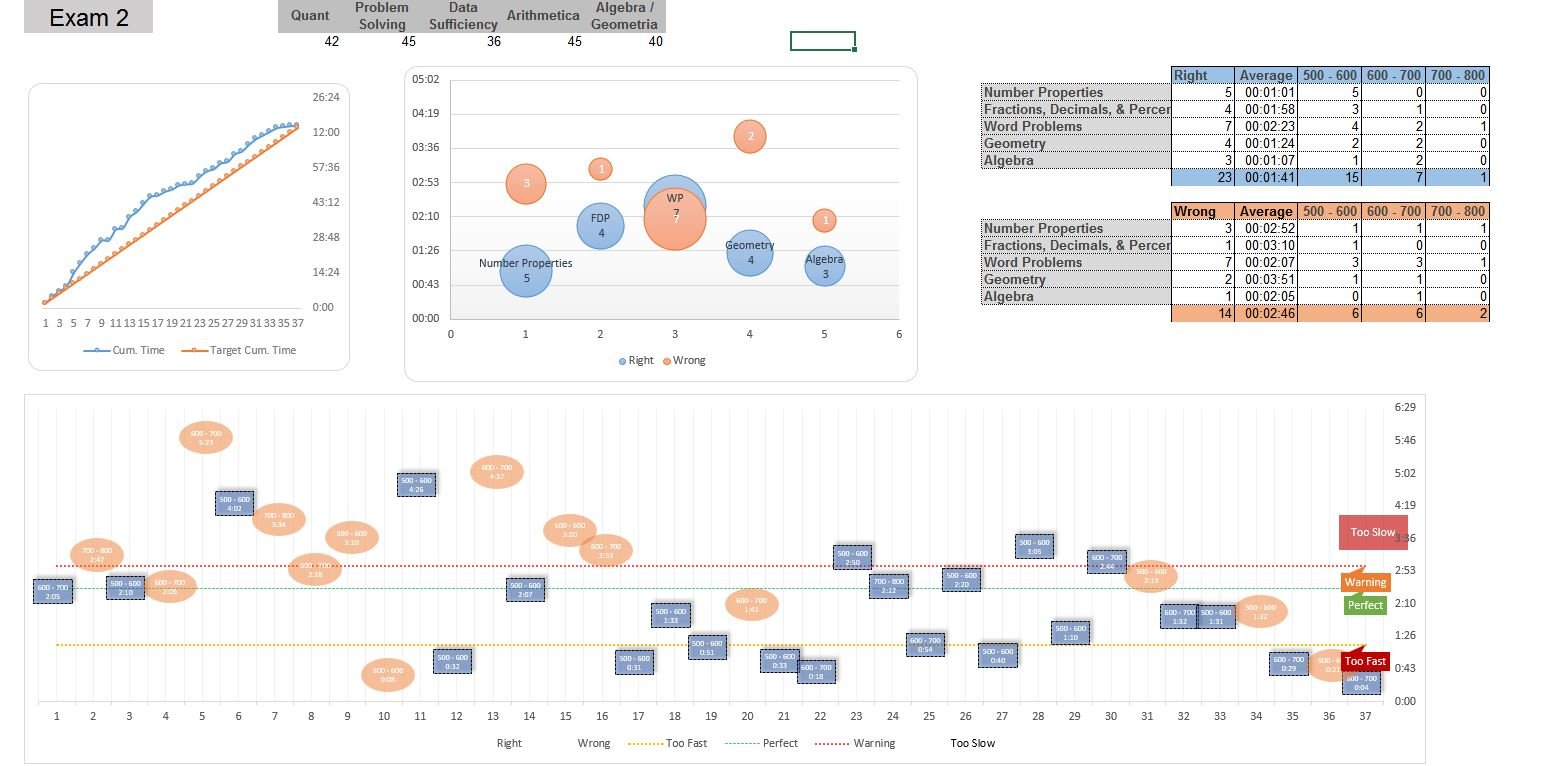Select Algebra row label in Wrong table
This screenshot has height=766, width=1545.
pos(1076,296)
